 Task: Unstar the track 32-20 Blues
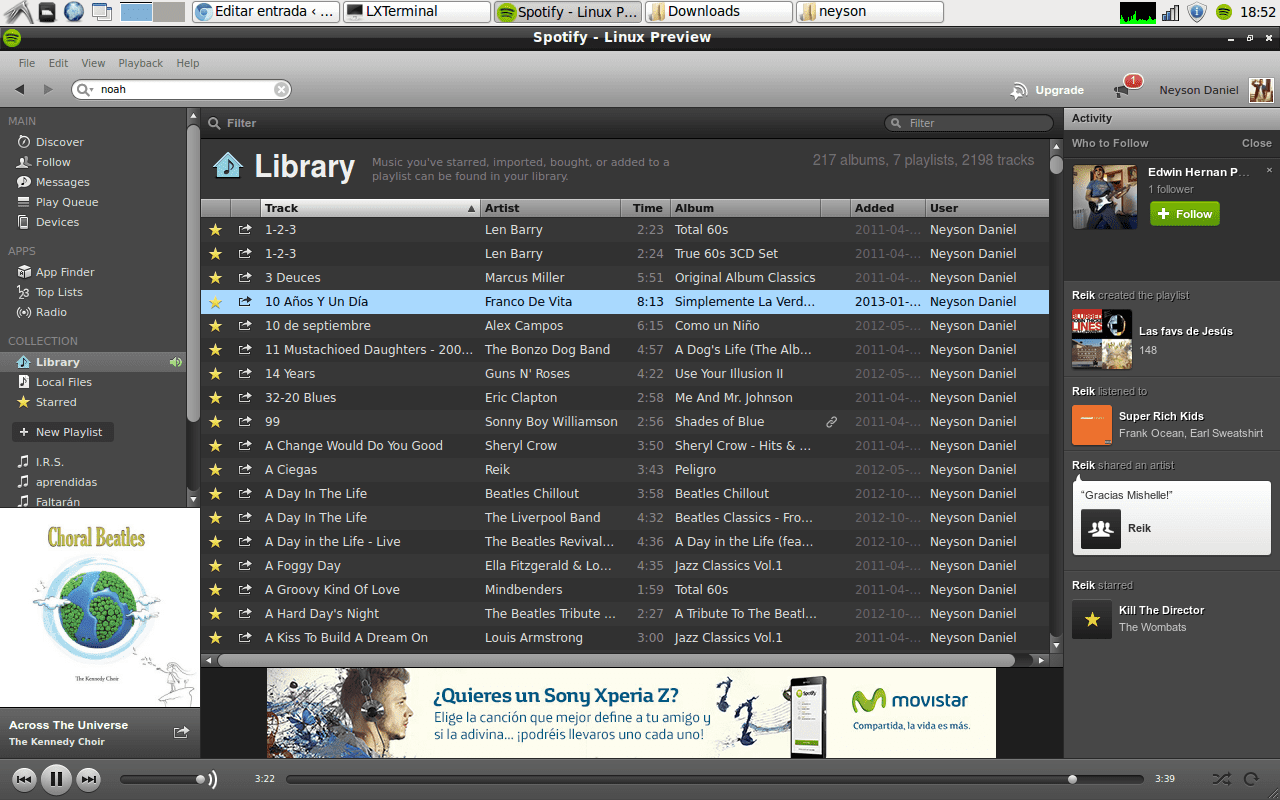pyautogui.click(x=215, y=398)
